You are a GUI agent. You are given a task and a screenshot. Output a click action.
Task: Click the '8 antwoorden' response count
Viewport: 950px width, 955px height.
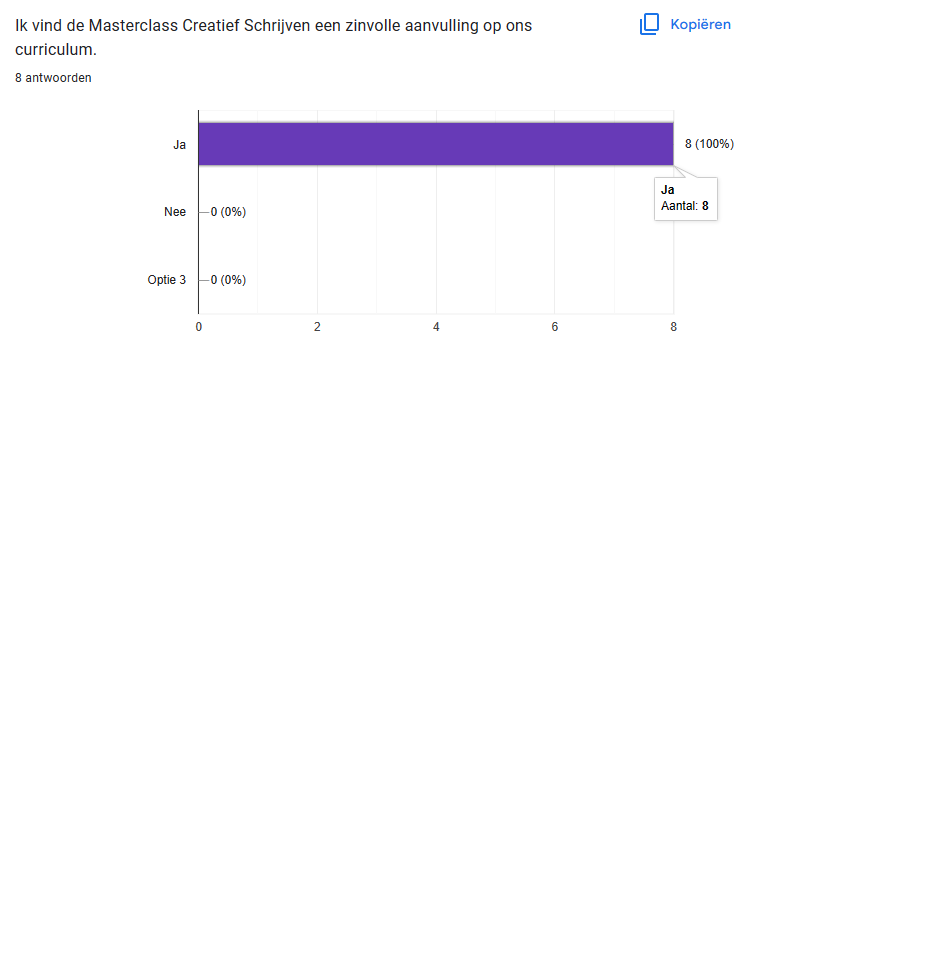point(53,78)
